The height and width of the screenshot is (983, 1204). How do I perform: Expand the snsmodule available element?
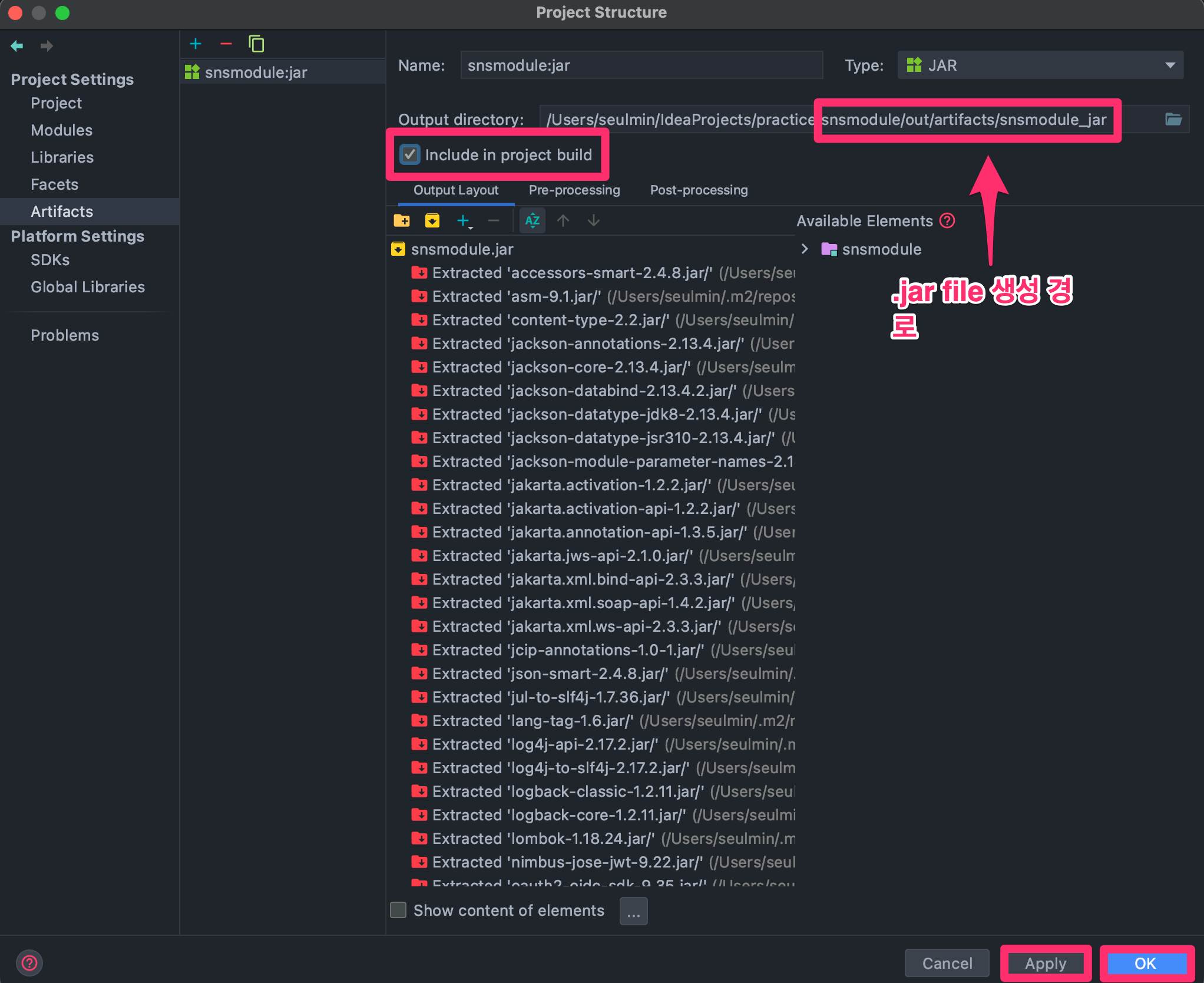pyautogui.click(x=805, y=249)
